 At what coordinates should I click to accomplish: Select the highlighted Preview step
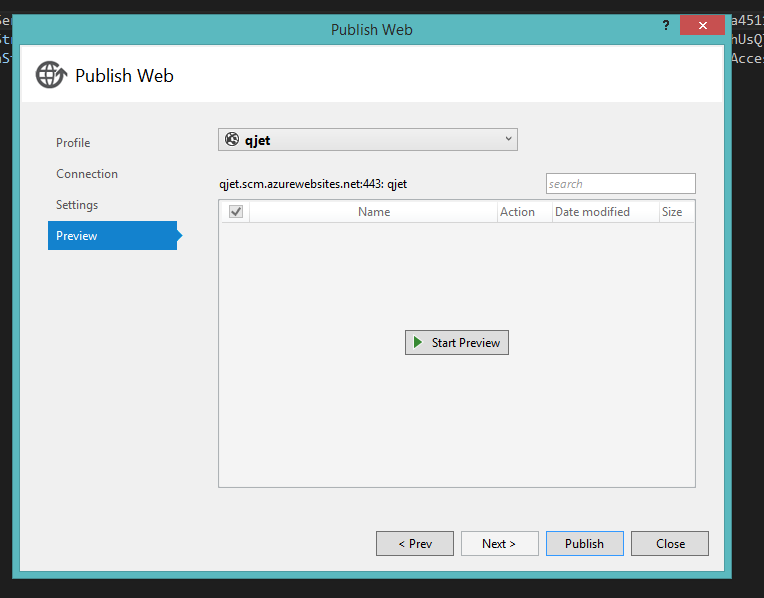point(77,236)
